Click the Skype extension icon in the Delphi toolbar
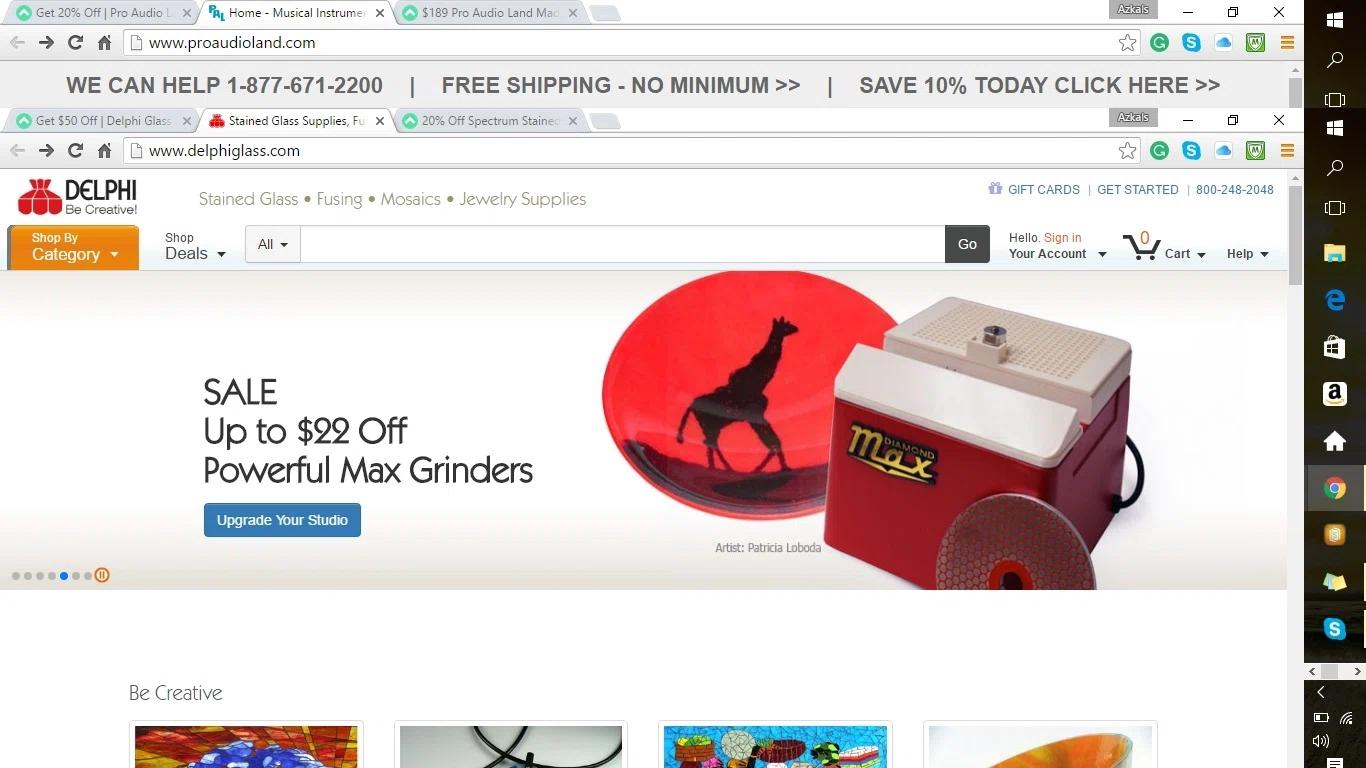Image resolution: width=1366 pixels, height=768 pixels. (x=1191, y=151)
